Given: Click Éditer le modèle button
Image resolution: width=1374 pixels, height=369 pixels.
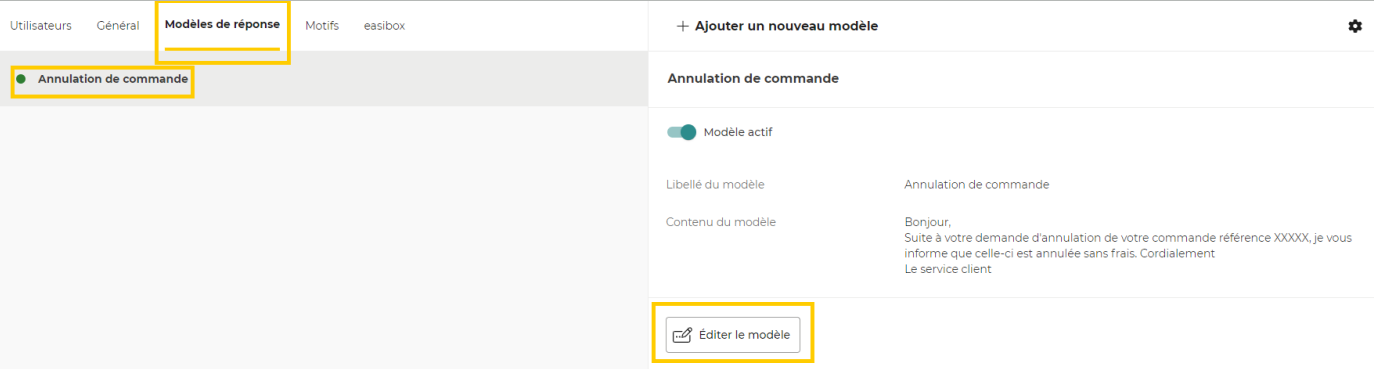Looking at the screenshot, I should click(x=733, y=335).
